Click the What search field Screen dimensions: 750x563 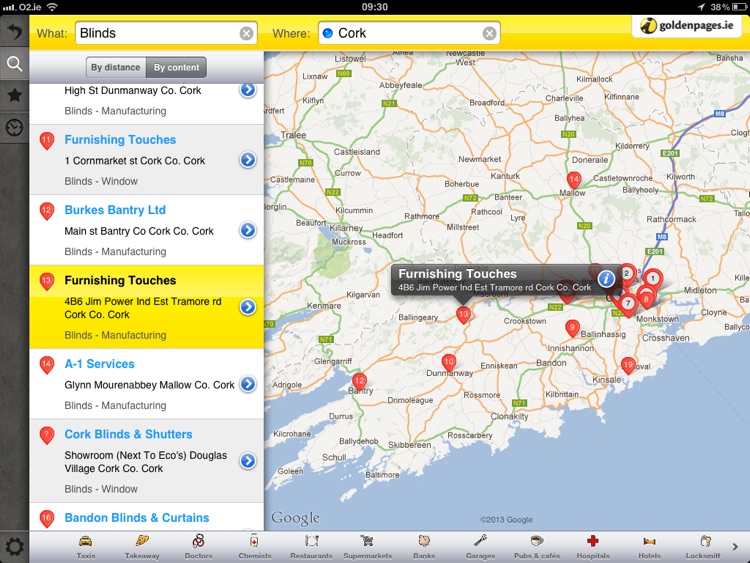point(166,33)
